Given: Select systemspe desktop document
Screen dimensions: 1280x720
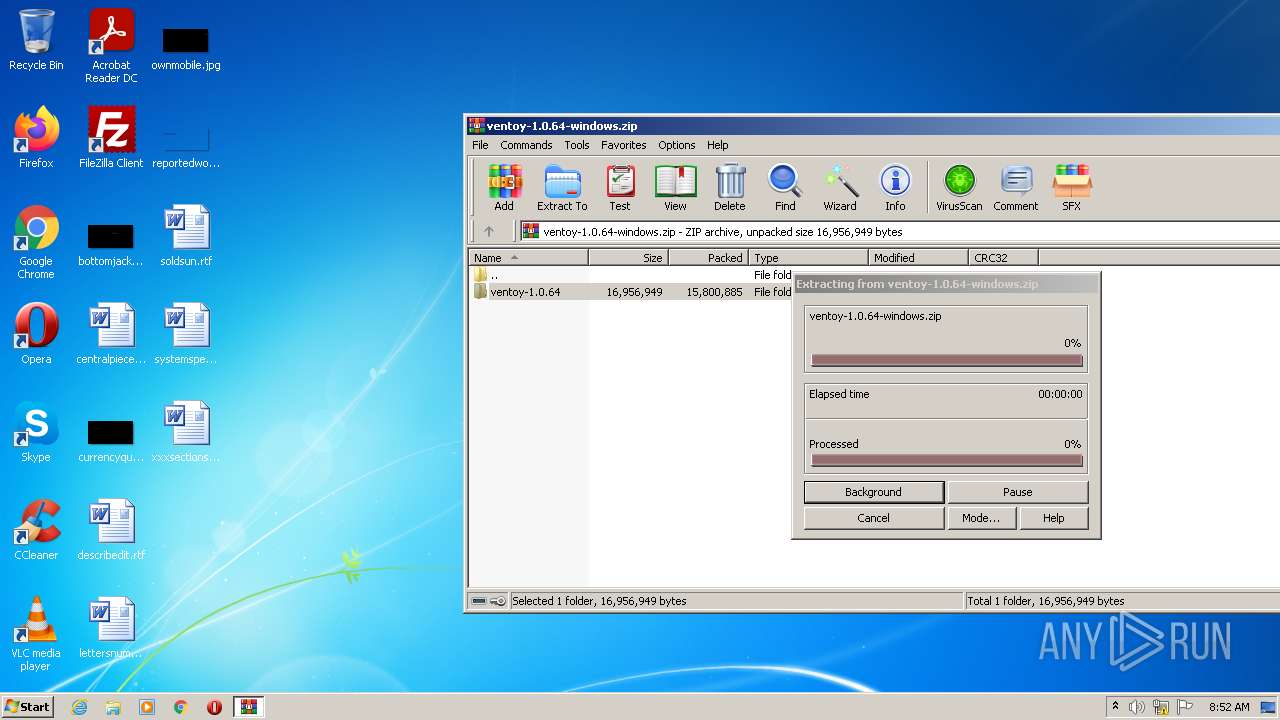Looking at the screenshot, I should 186,334.
